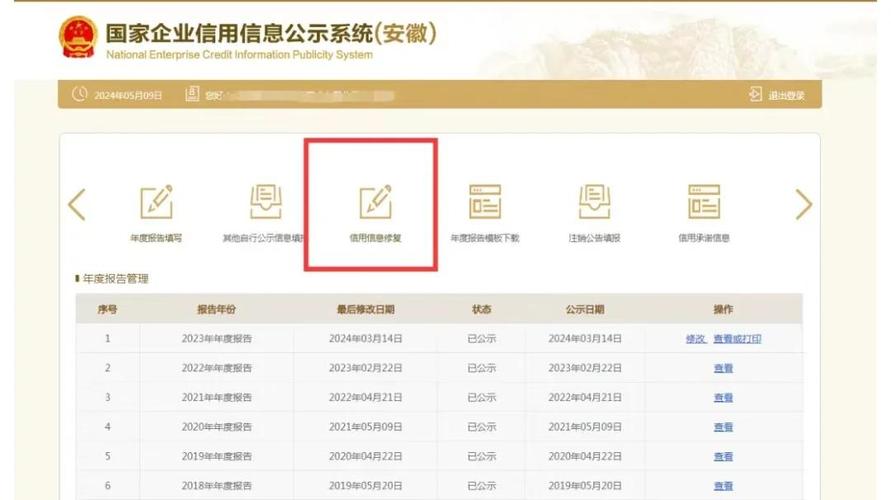Click publication date 2019年05月20日
The width and height of the screenshot is (891, 500).
pos(585,486)
